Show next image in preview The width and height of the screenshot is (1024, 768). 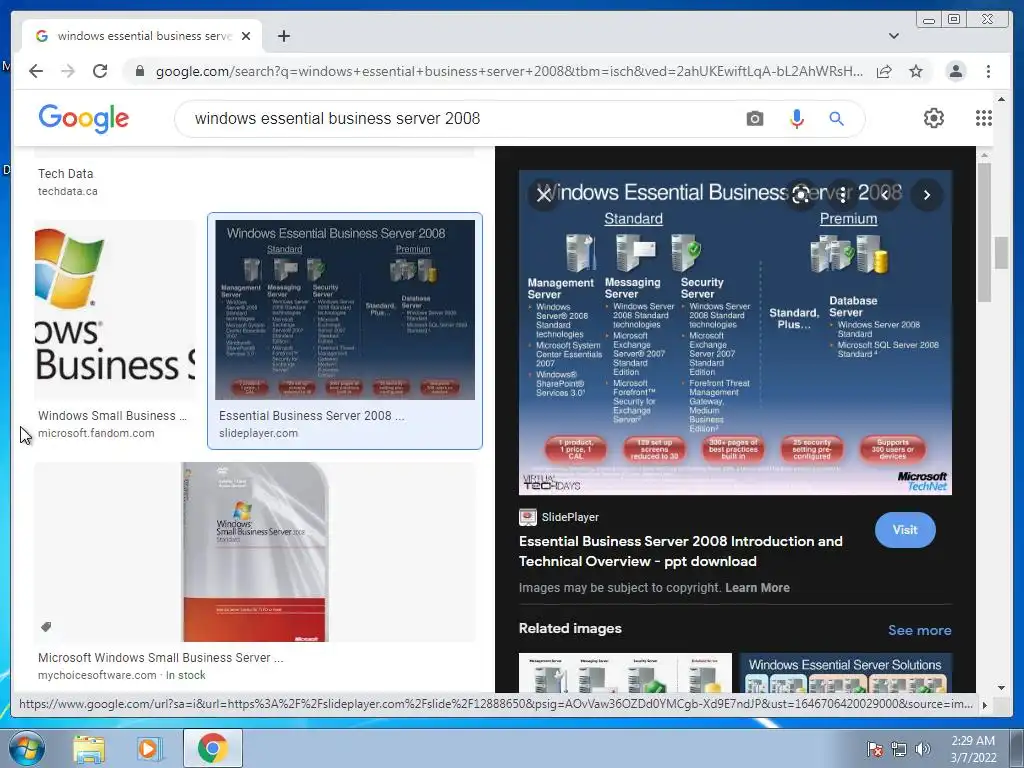coord(927,195)
